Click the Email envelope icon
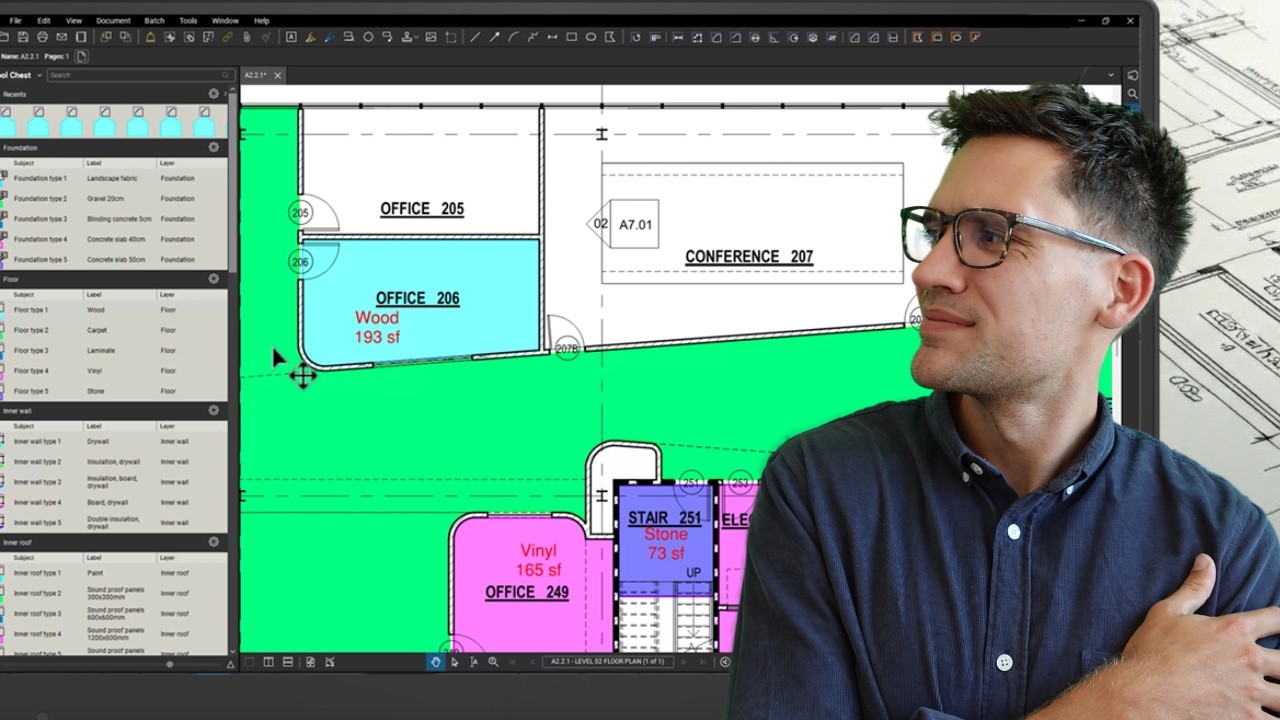The width and height of the screenshot is (1280, 720). pos(61,37)
